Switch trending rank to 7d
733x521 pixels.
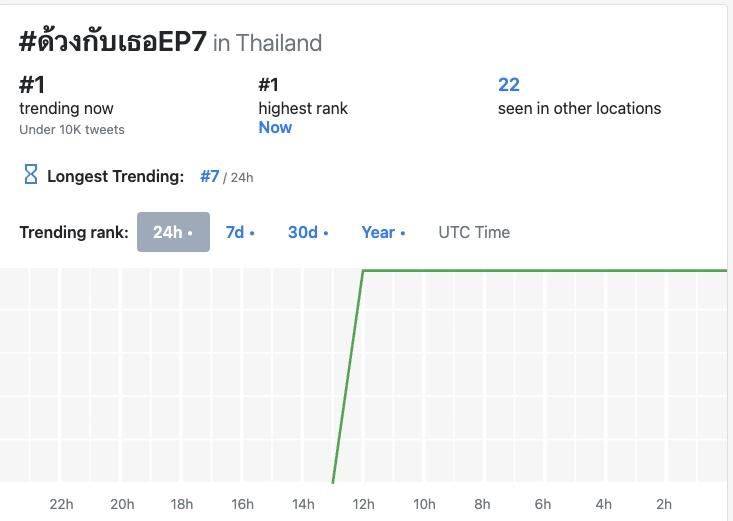(x=240, y=232)
